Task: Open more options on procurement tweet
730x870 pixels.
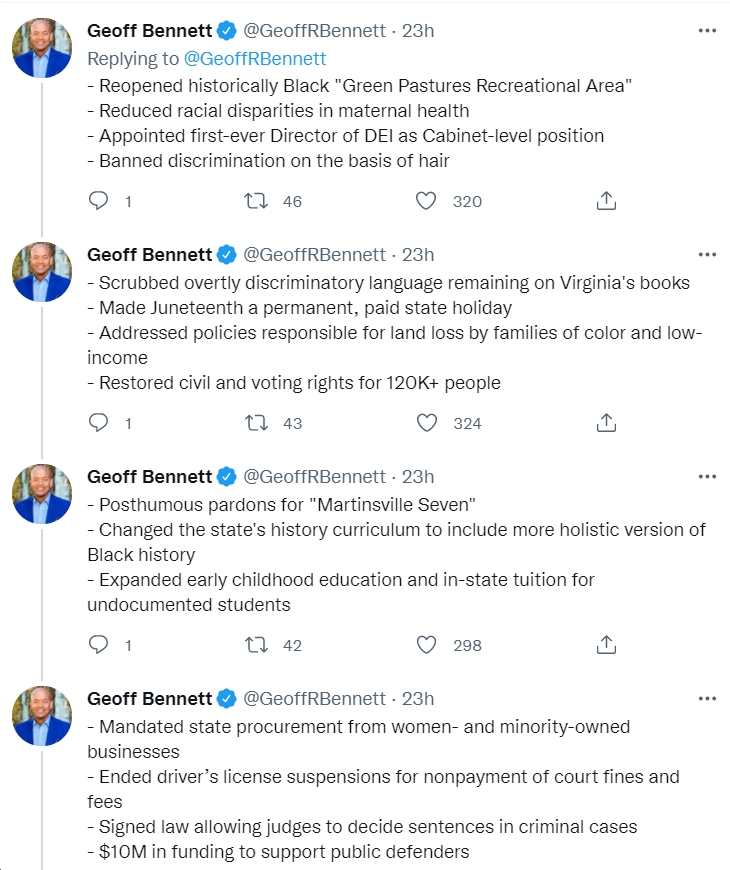Action: point(707,699)
